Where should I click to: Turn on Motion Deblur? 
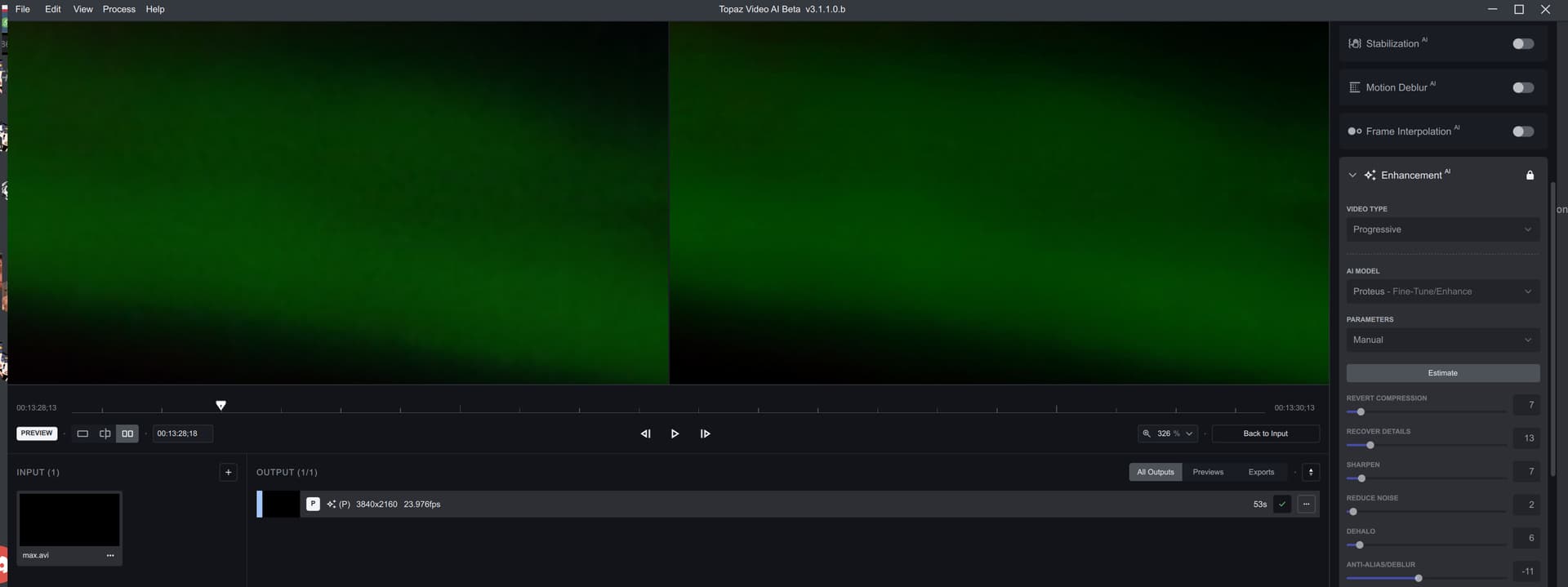tap(1522, 87)
